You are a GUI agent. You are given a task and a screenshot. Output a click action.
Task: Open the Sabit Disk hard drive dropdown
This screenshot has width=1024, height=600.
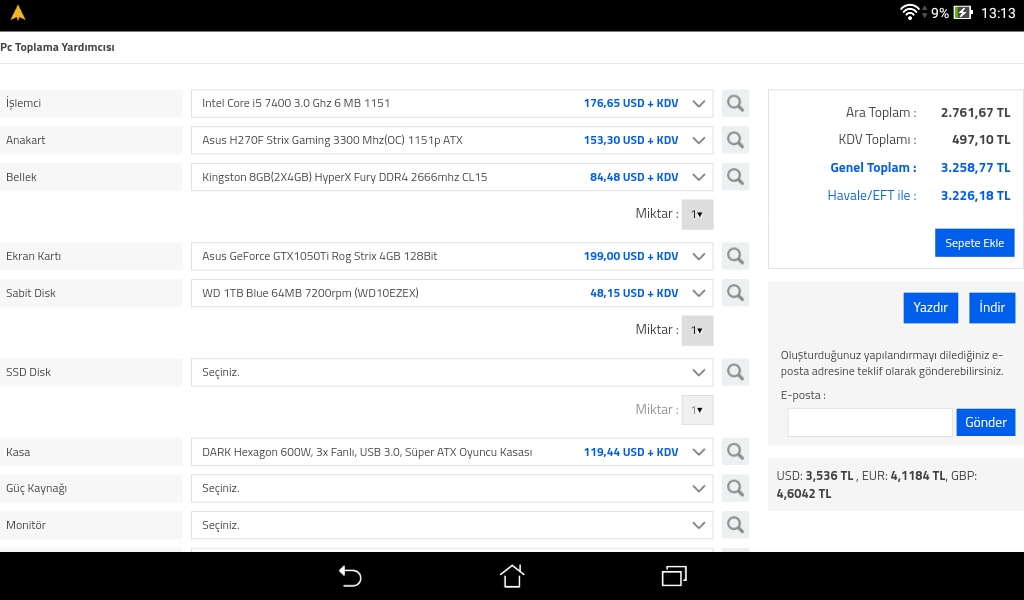coord(452,293)
